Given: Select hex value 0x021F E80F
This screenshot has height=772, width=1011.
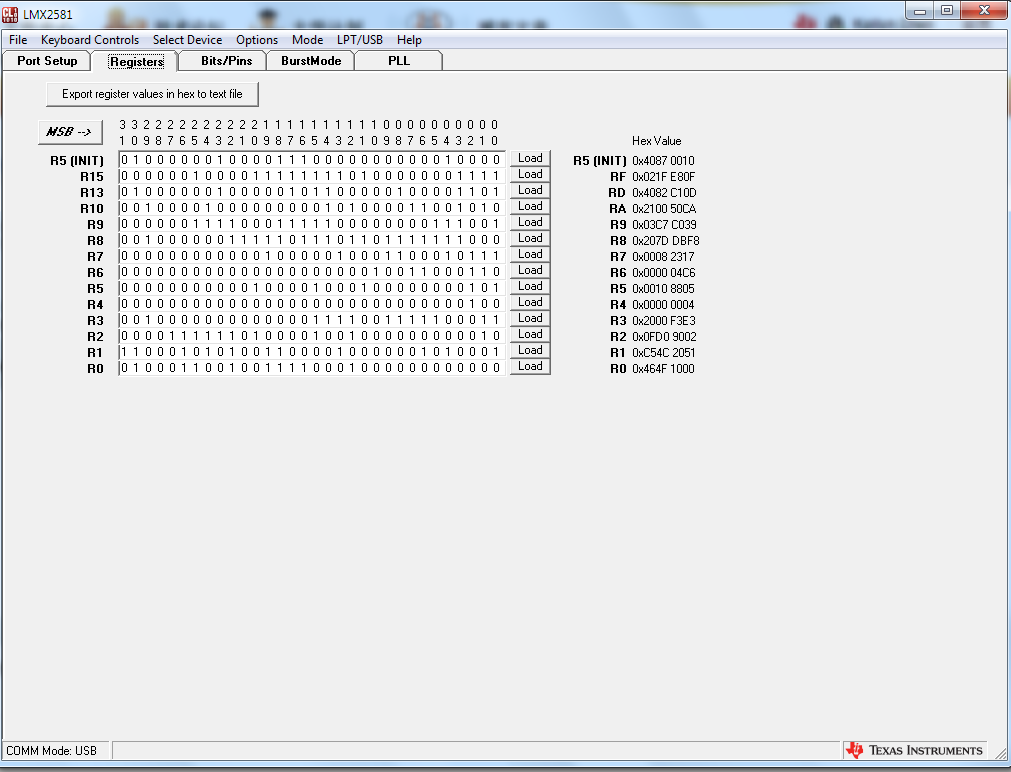Looking at the screenshot, I should [x=663, y=177].
